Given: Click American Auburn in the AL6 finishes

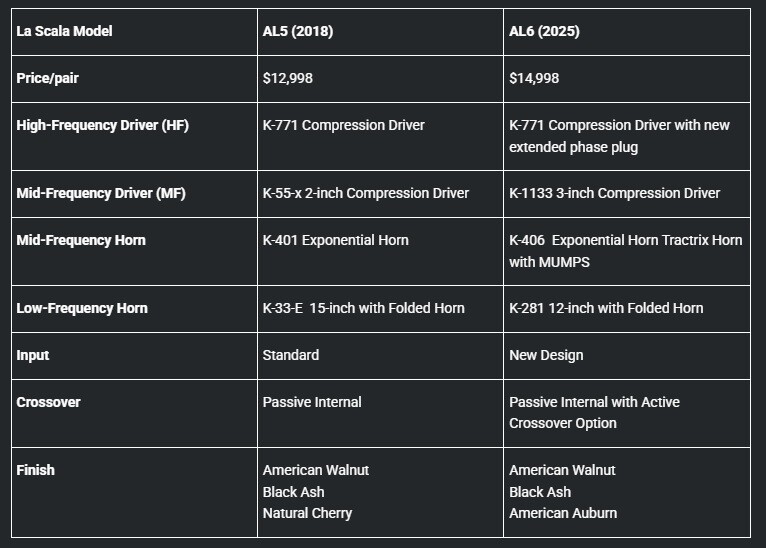Looking at the screenshot, I should click(563, 513).
